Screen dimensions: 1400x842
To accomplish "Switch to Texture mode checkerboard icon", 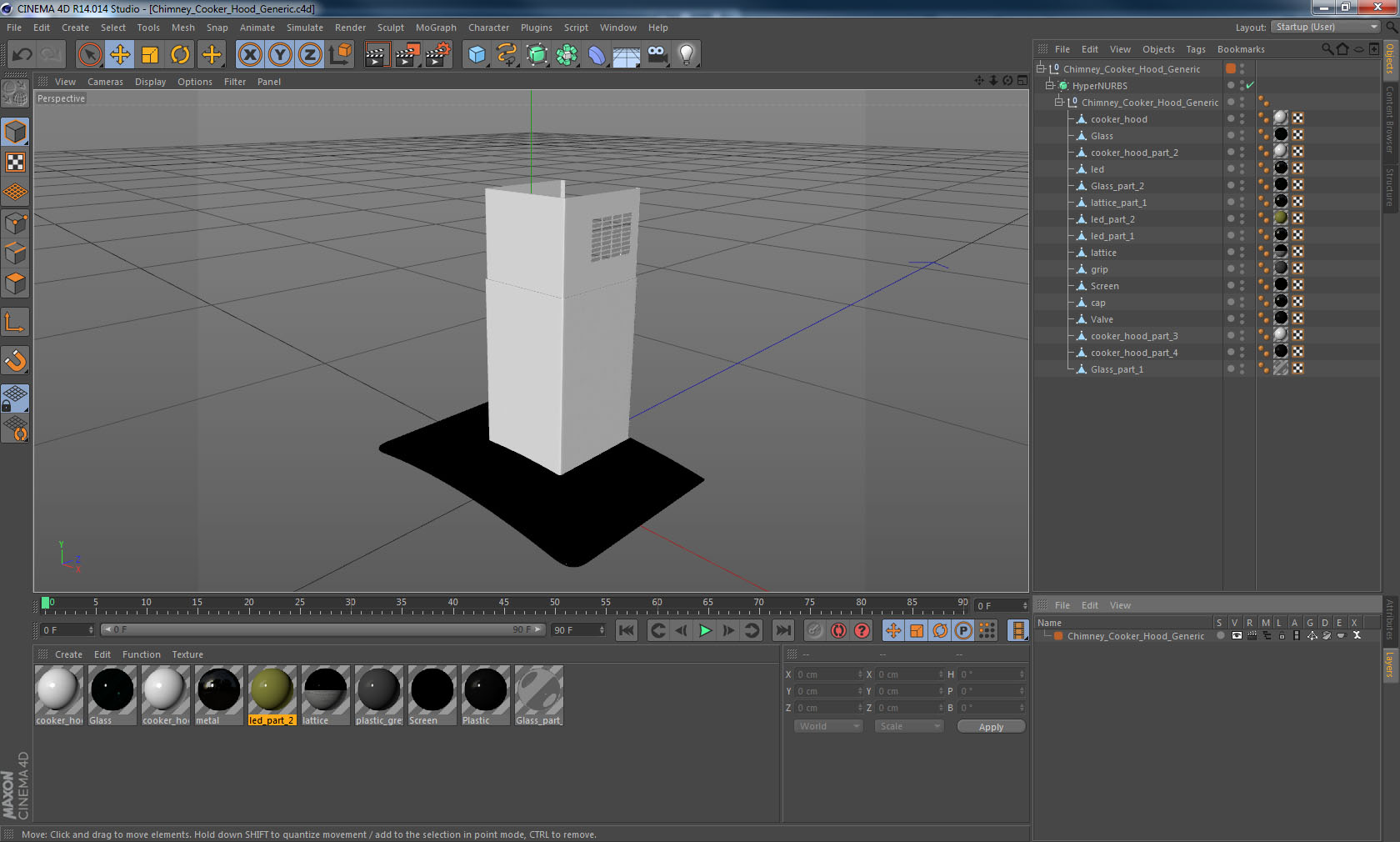I will click(16, 162).
